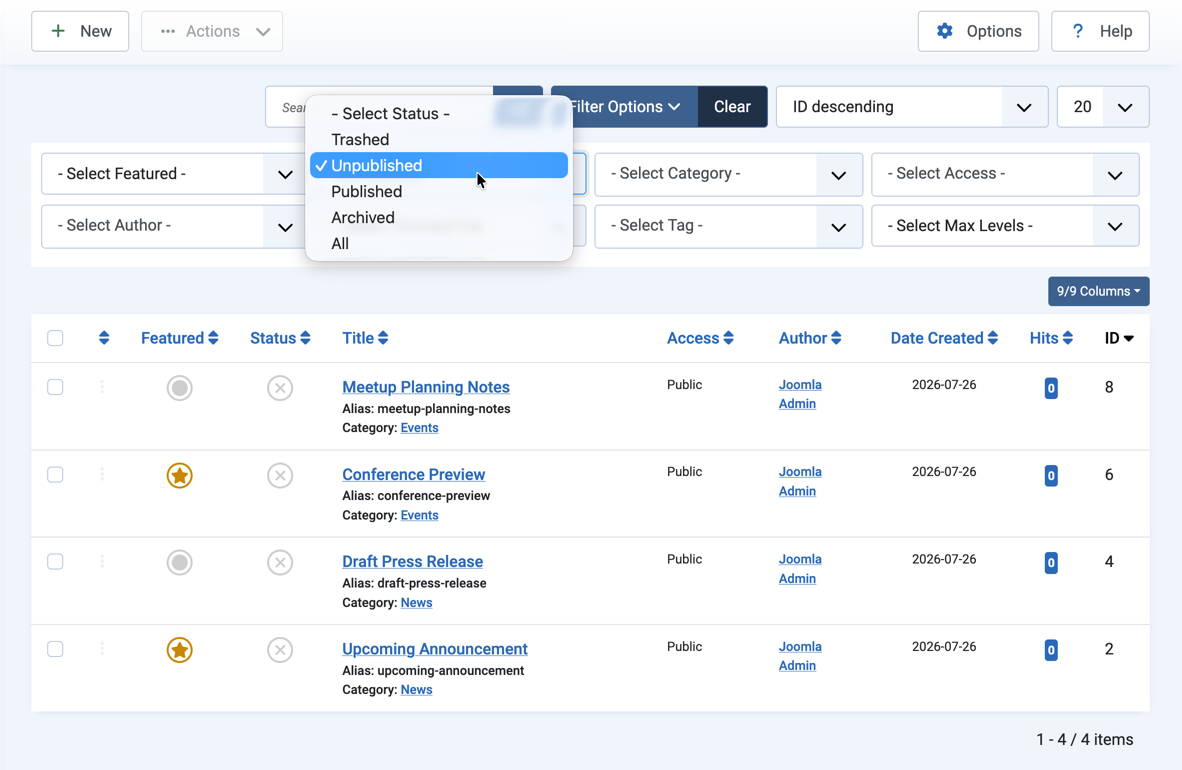Open Upcoming Announcement article link
This screenshot has height=770, width=1182.
coord(435,649)
